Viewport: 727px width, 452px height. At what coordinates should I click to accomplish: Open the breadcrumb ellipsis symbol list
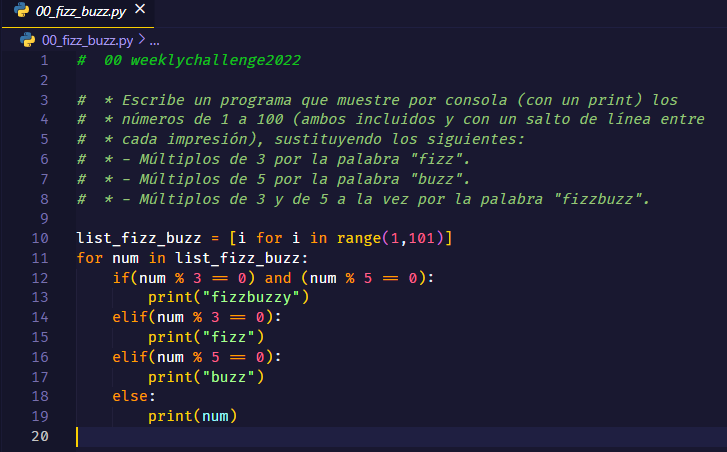pyautogui.click(x=155, y=41)
